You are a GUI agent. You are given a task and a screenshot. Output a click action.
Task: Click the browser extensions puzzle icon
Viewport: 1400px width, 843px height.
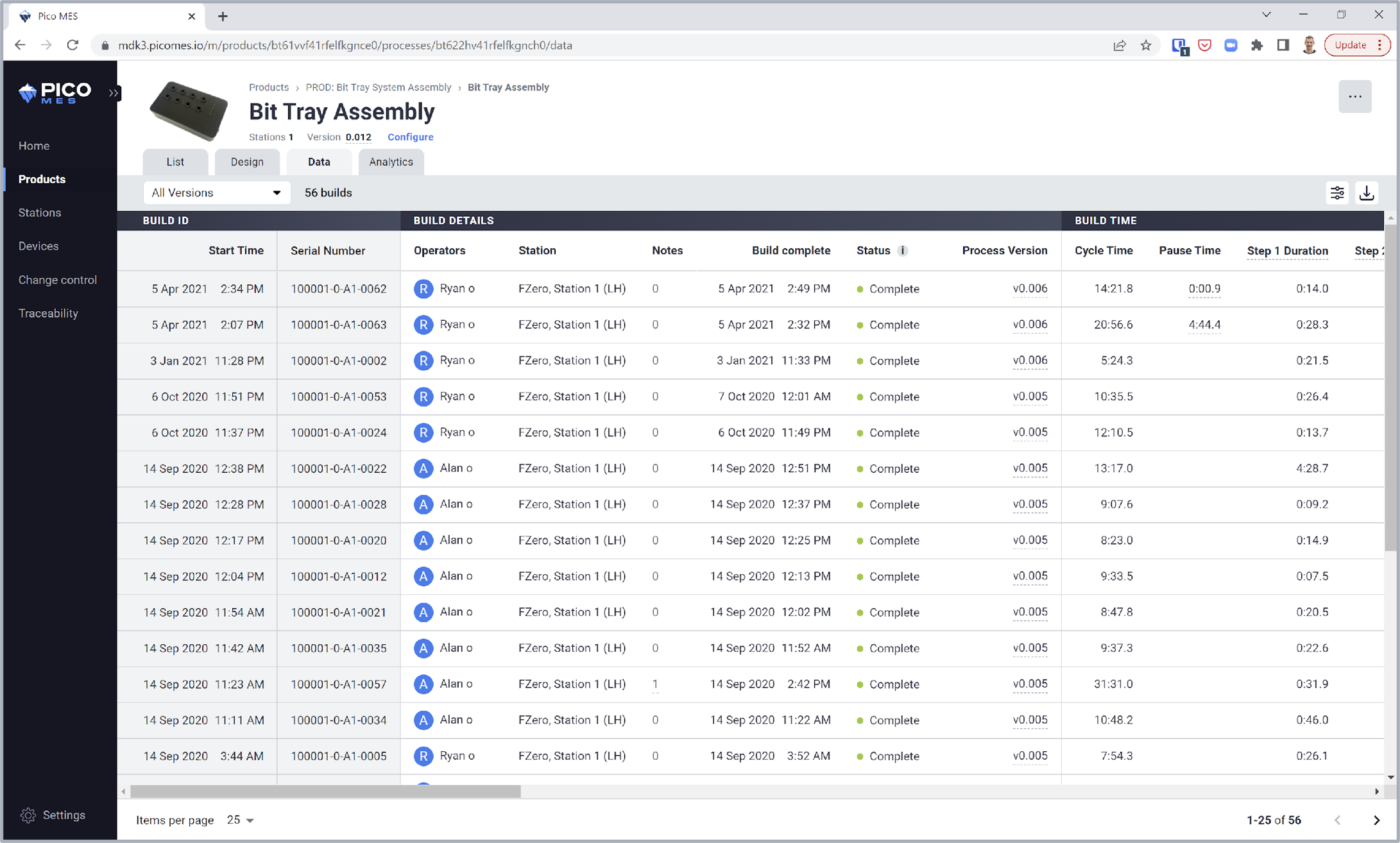[x=1256, y=45]
